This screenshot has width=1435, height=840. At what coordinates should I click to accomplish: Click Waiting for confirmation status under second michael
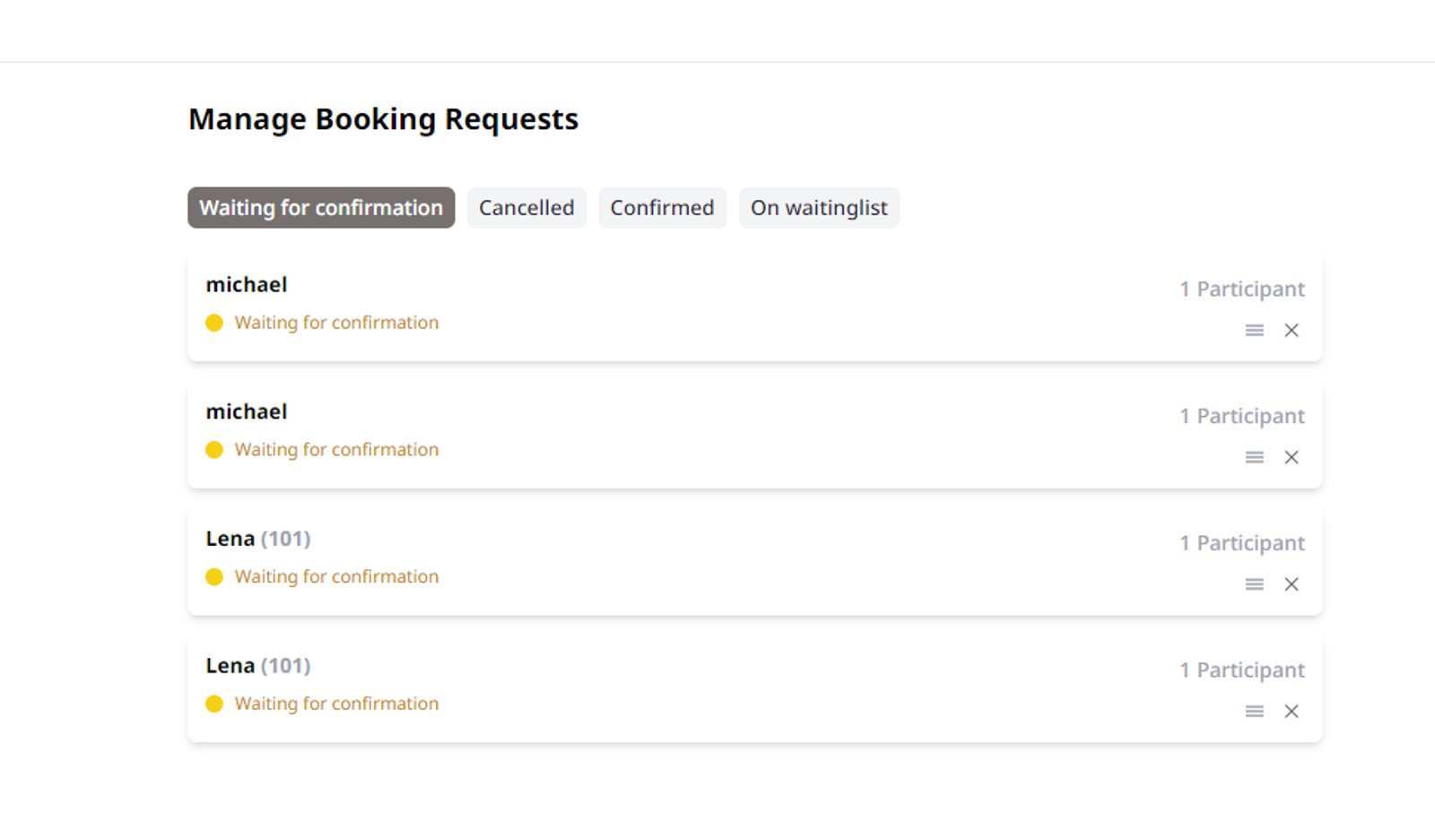(336, 450)
